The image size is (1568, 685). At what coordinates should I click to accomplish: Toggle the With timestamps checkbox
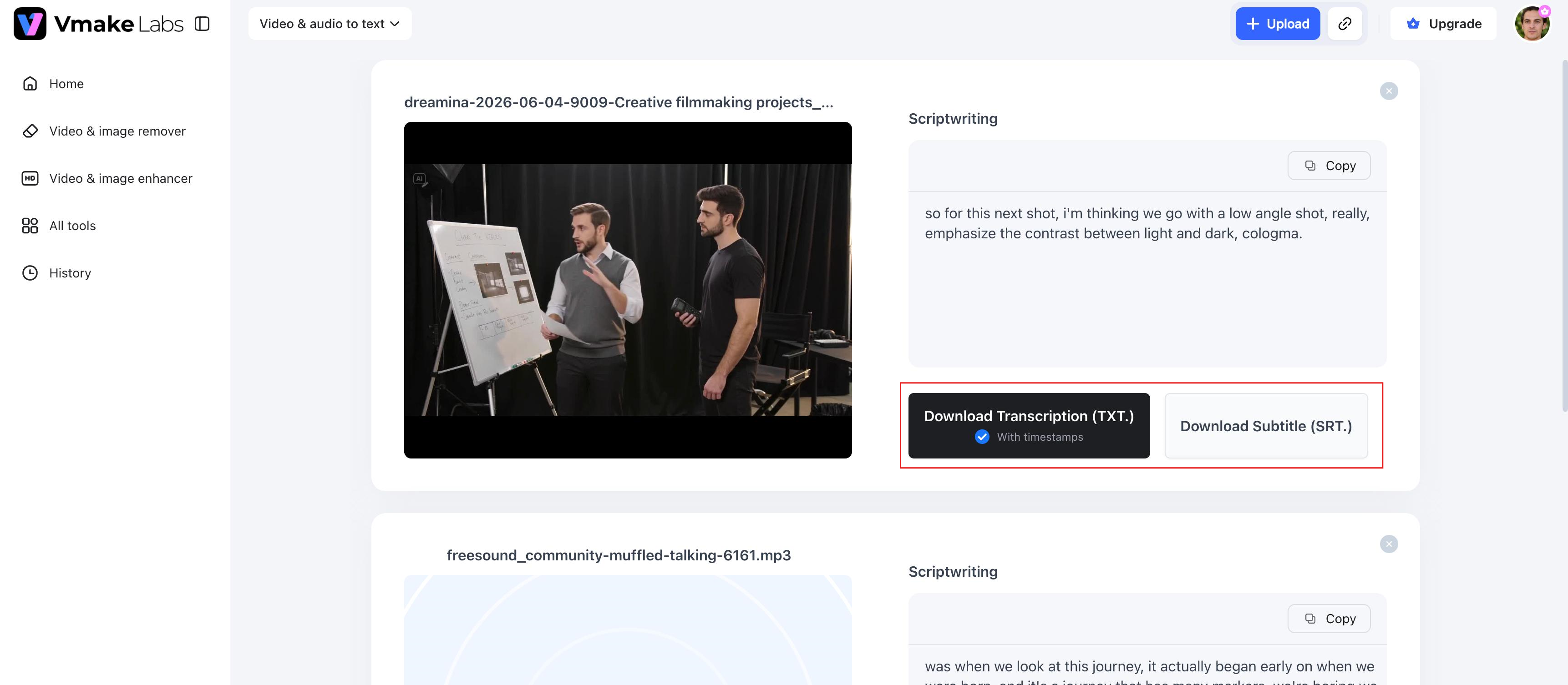pos(982,437)
